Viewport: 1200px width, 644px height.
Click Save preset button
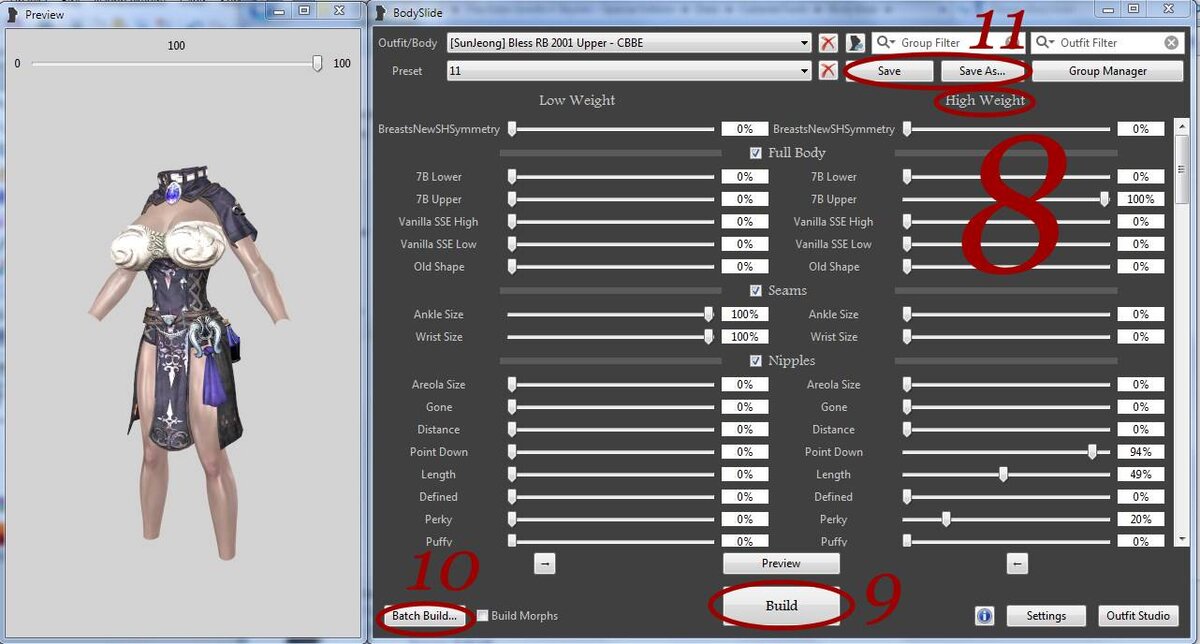pos(889,71)
